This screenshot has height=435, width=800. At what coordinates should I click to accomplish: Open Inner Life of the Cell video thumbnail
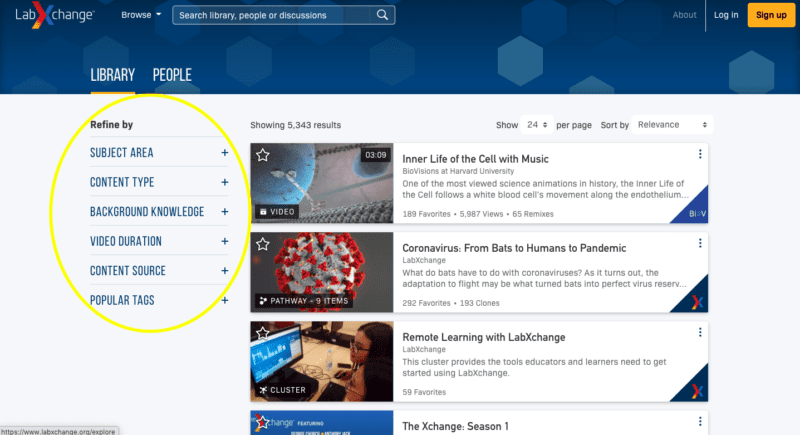[x=322, y=183]
